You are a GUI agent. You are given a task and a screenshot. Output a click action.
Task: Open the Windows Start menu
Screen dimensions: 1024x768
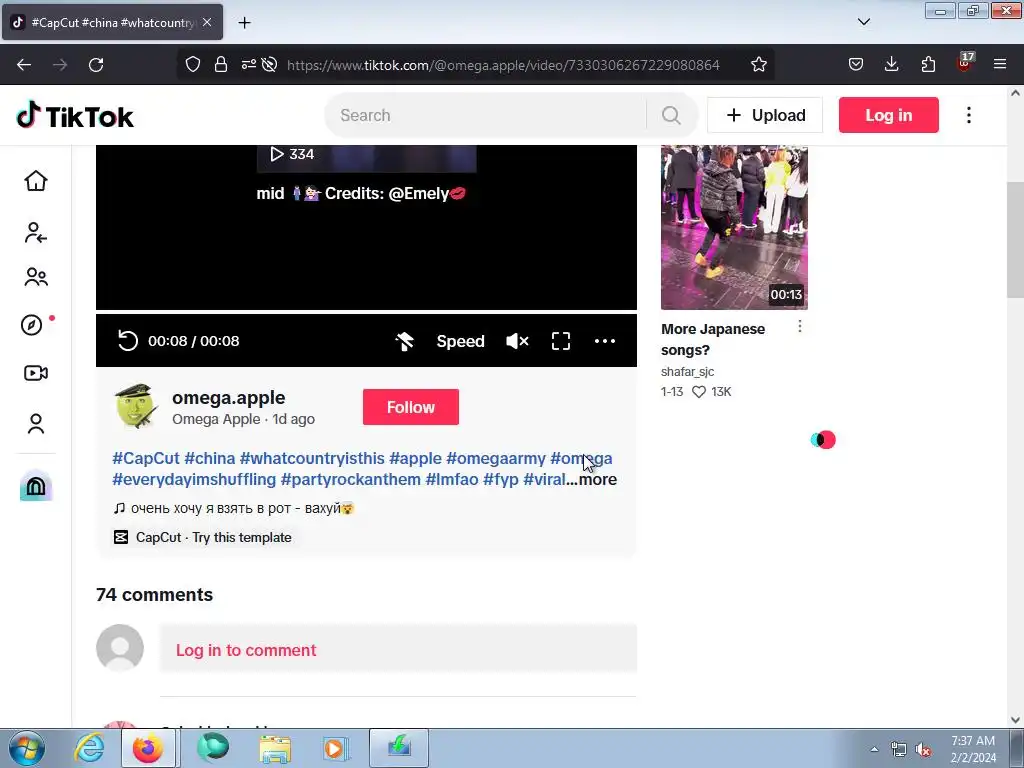pos(27,748)
